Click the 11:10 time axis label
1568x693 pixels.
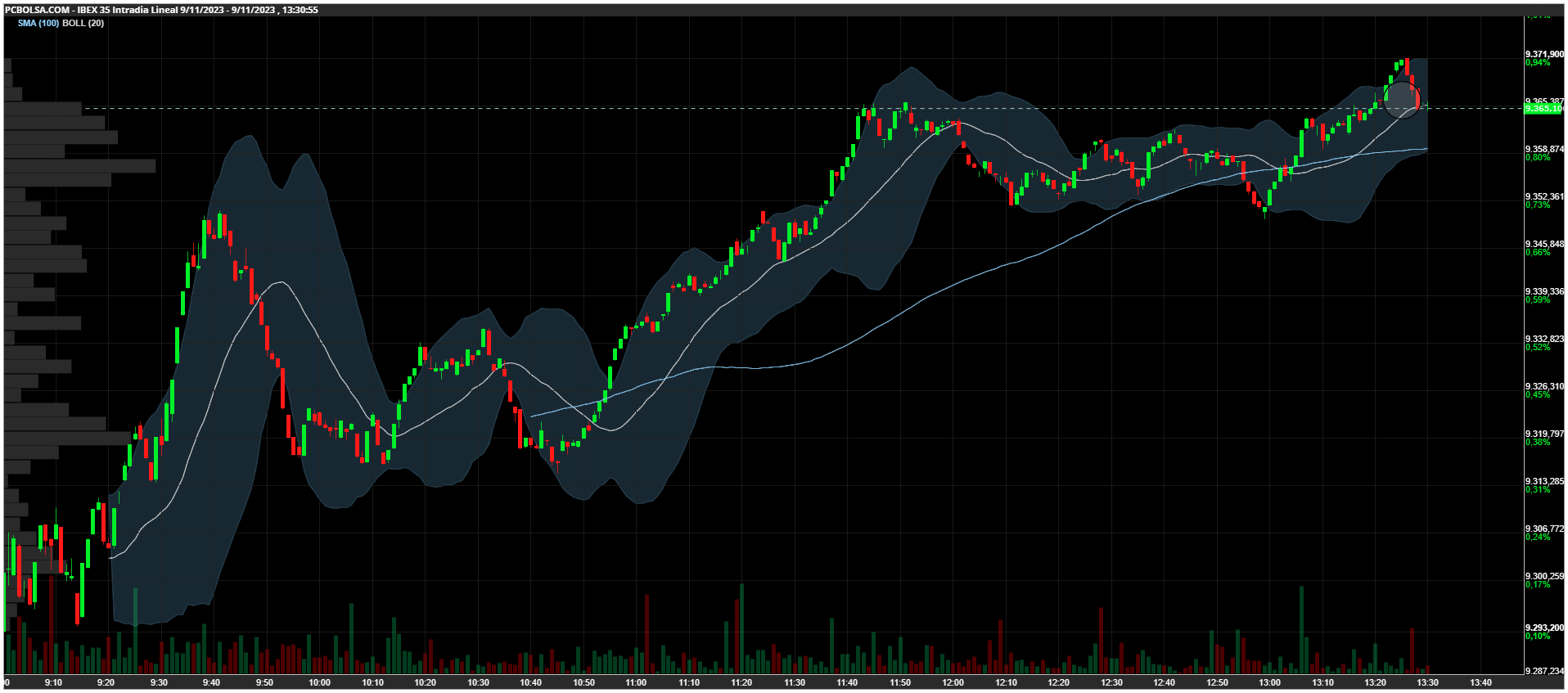689,682
